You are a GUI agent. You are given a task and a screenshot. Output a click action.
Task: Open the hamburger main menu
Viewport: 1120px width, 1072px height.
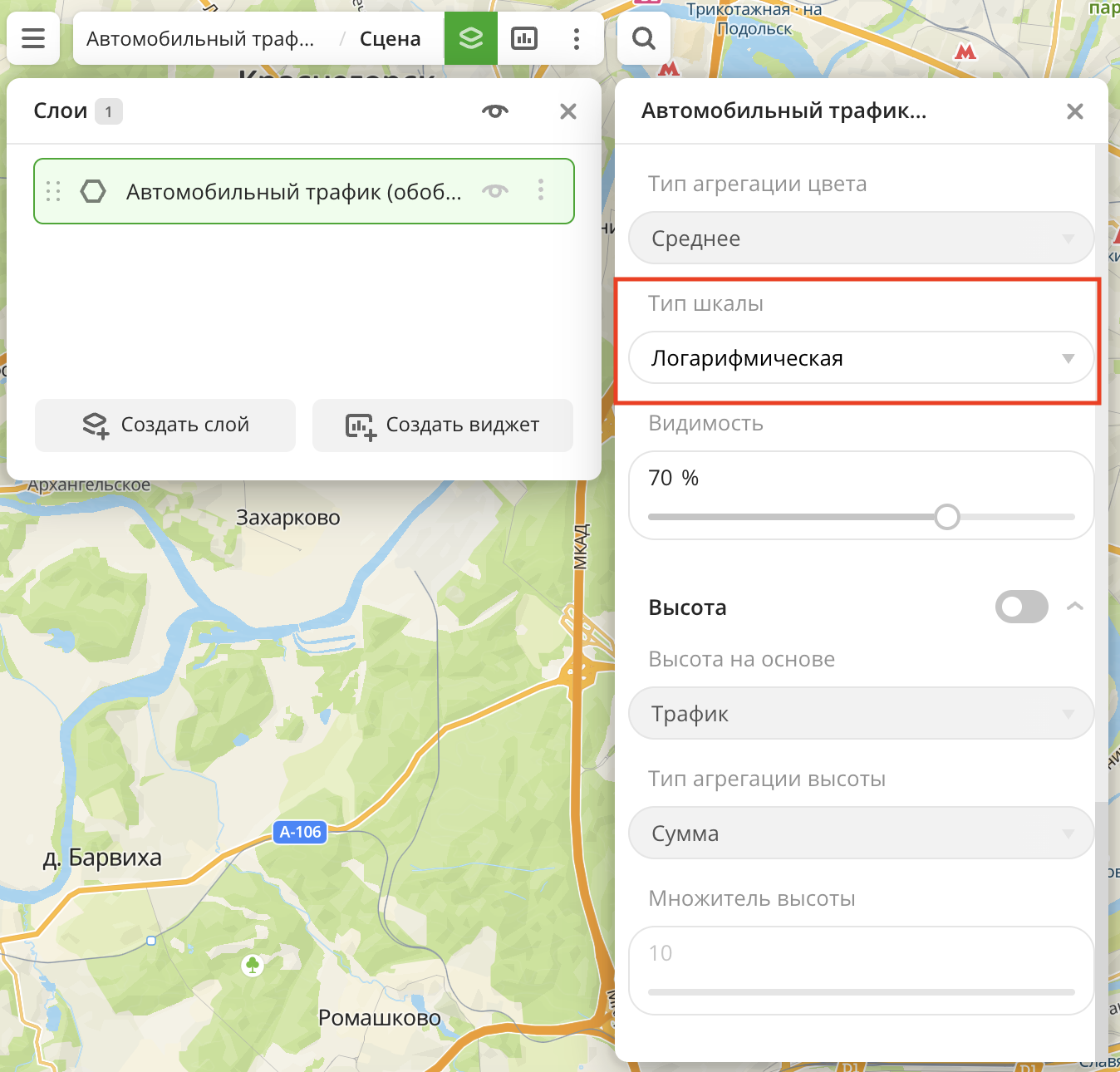tap(33, 38)
